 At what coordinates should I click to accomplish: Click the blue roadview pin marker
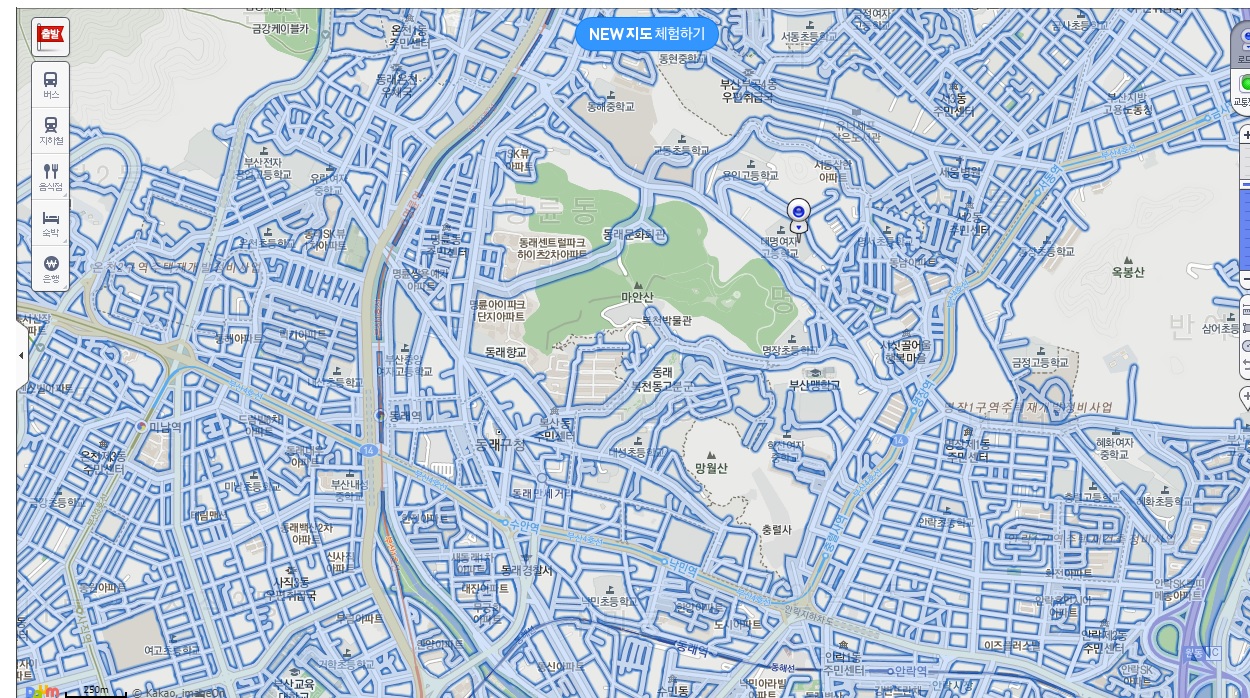tap(798, 215)
